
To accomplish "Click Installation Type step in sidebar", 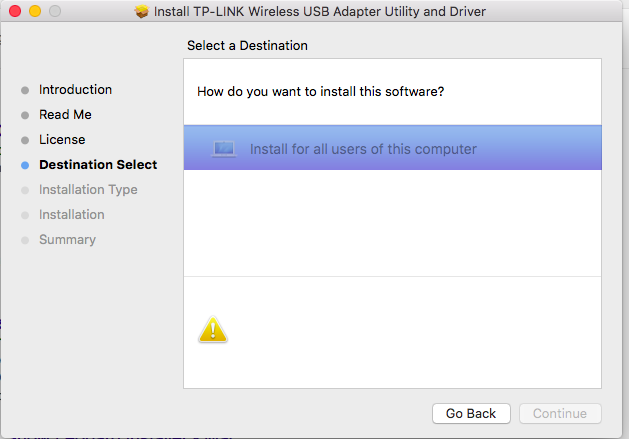I will 88,190.
